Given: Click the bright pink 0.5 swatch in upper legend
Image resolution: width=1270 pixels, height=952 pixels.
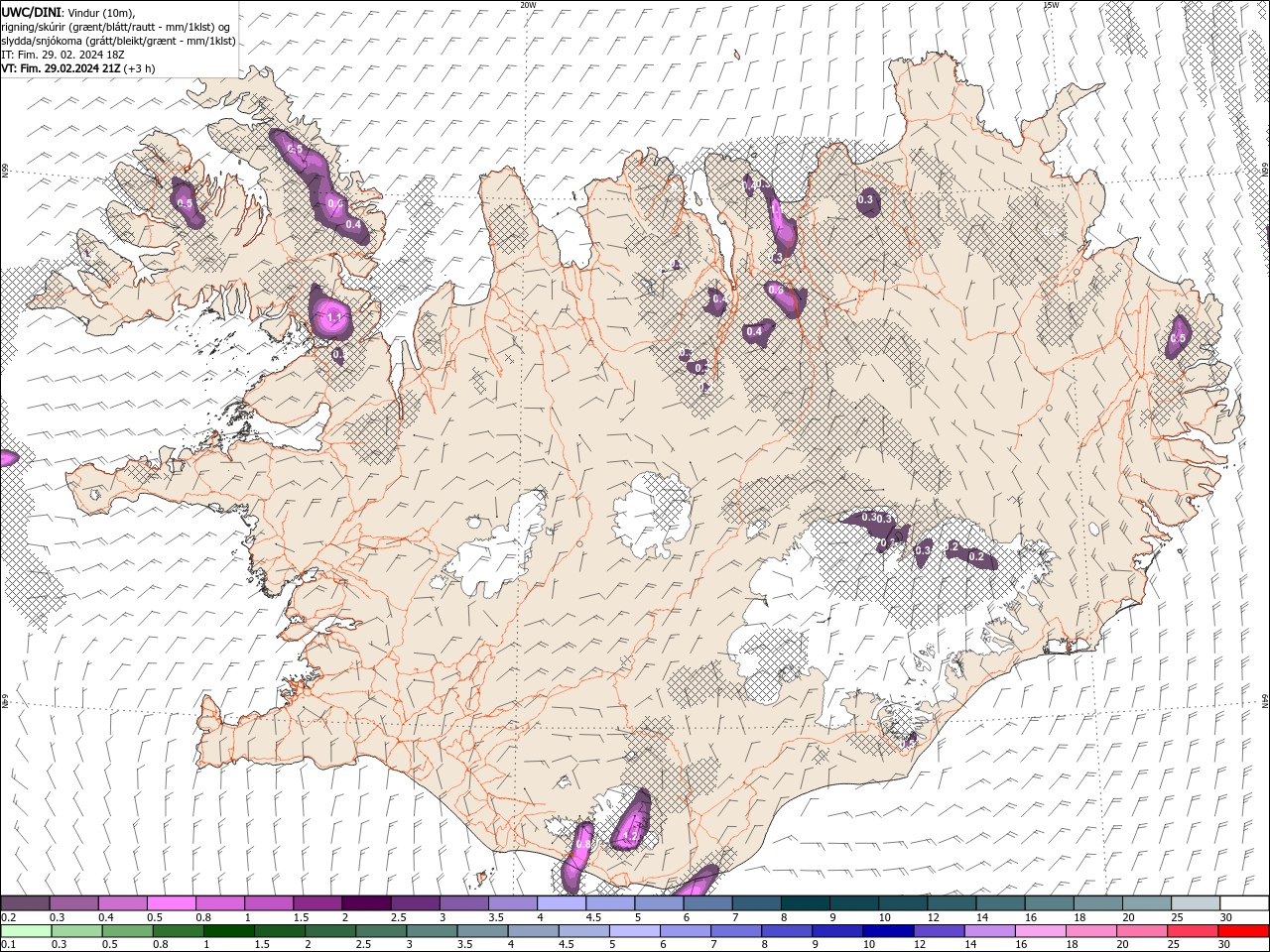Looking at the screenshot, I should [x=171, y=903].
